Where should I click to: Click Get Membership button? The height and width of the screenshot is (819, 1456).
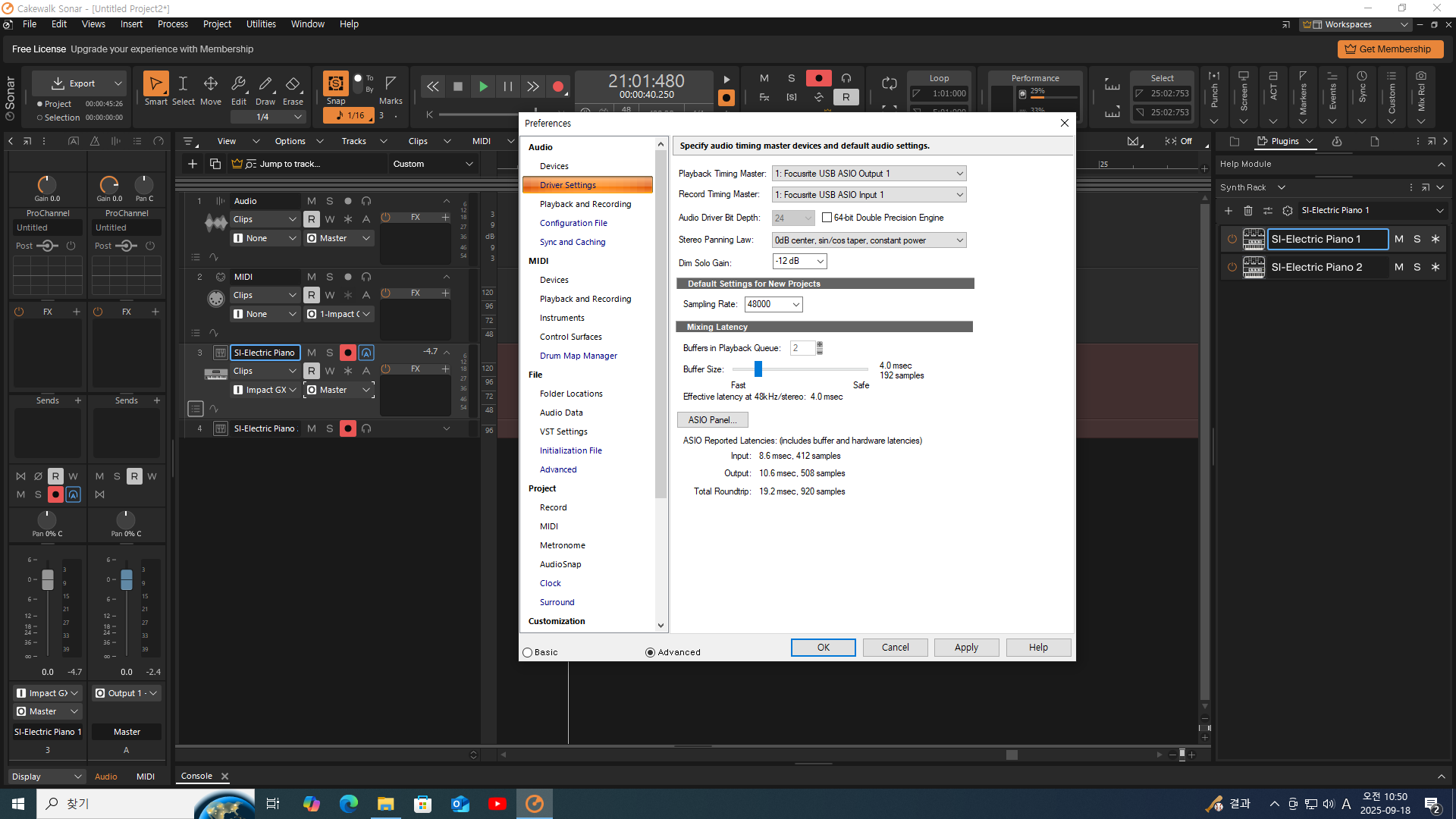click(x=1390, y=49)
